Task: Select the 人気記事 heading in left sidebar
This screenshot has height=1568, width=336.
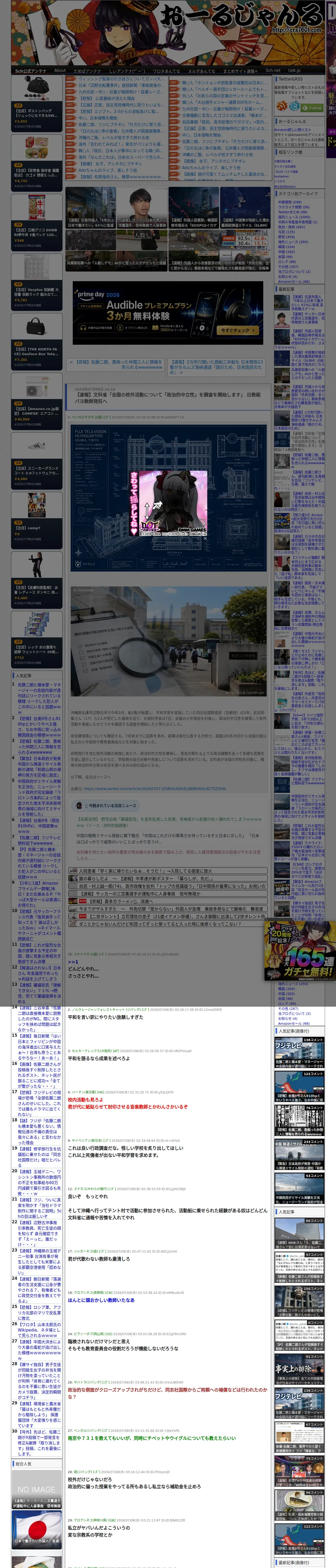Action: [x=23, y=676]
